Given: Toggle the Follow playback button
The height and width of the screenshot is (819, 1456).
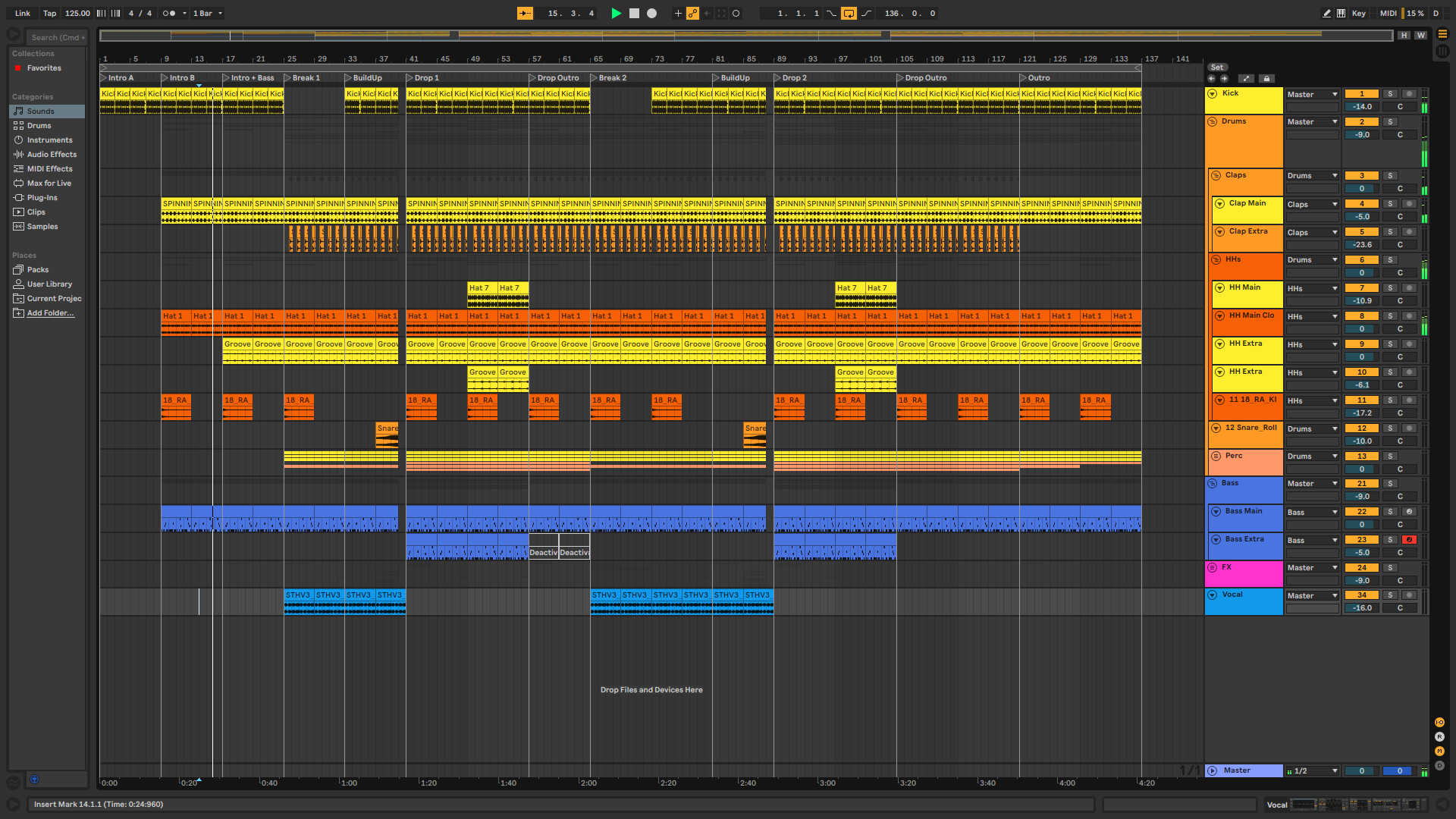Looking at the screenshot, I should [x=525, y=13].
